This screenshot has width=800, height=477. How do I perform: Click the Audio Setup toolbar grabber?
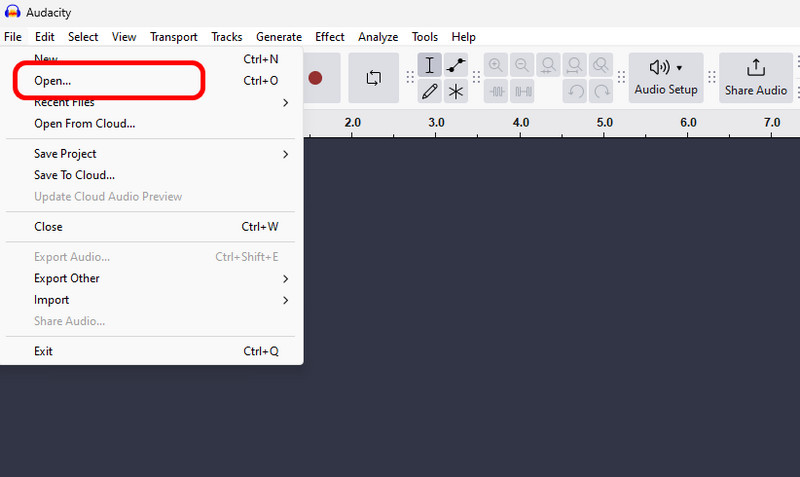coord(621,78)
